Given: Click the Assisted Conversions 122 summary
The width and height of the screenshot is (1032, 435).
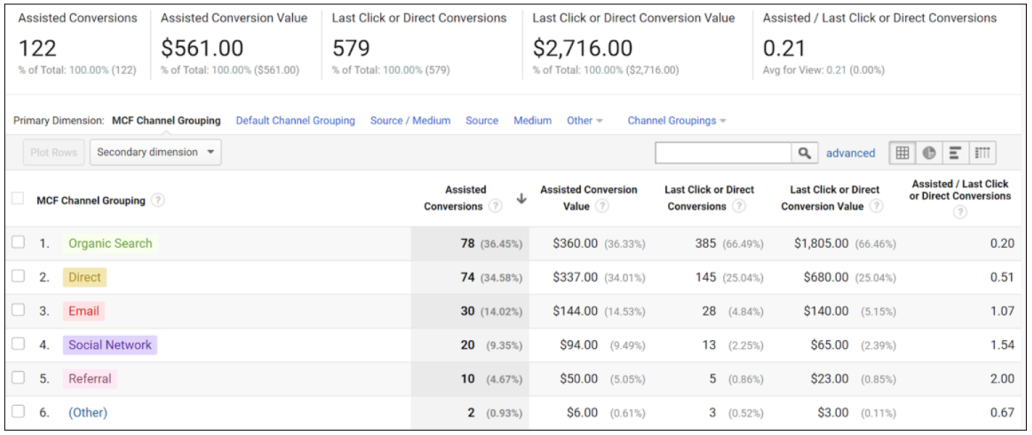Looking at the screenshot, I should pos(38,48).
